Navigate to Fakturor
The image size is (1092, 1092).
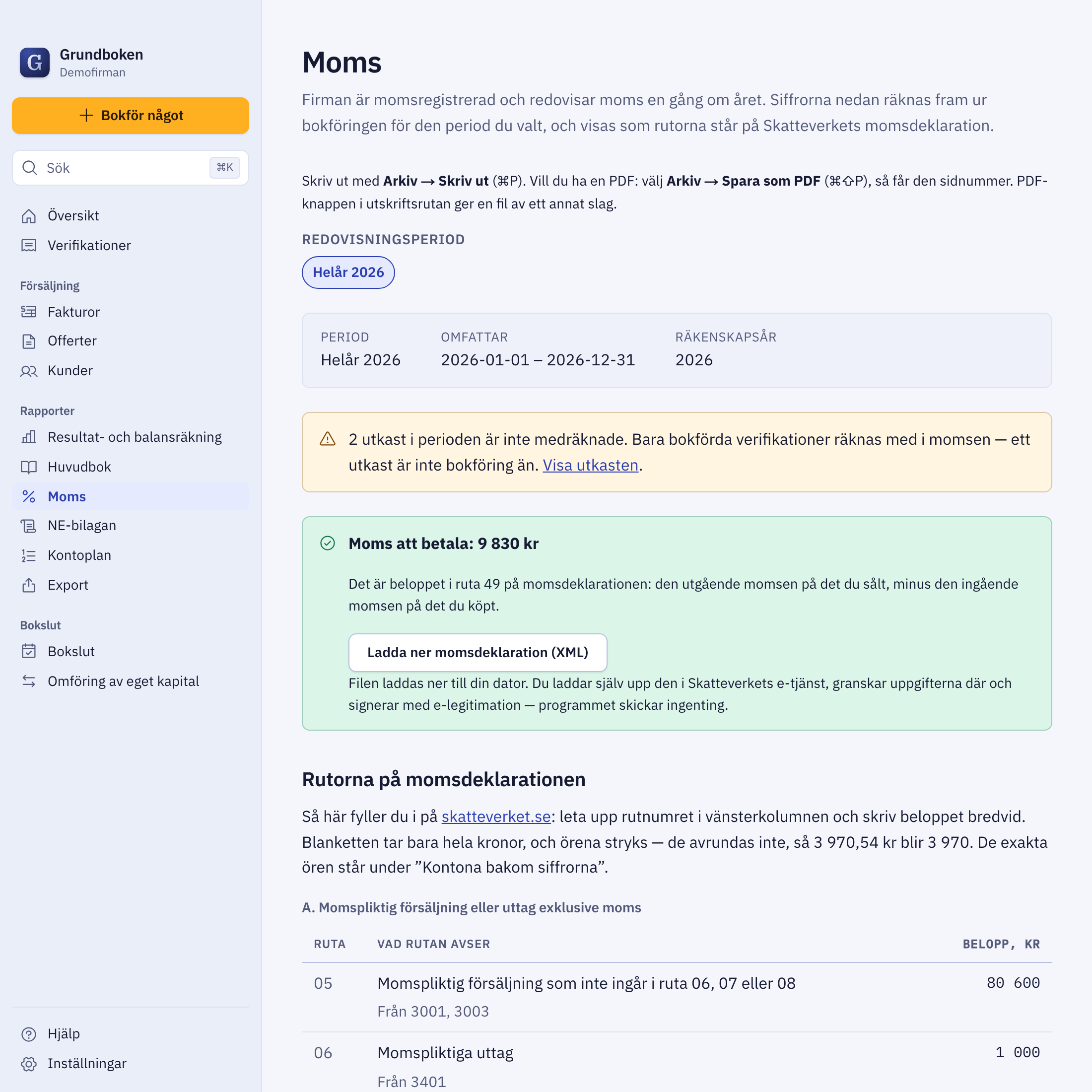coord(131,312)
